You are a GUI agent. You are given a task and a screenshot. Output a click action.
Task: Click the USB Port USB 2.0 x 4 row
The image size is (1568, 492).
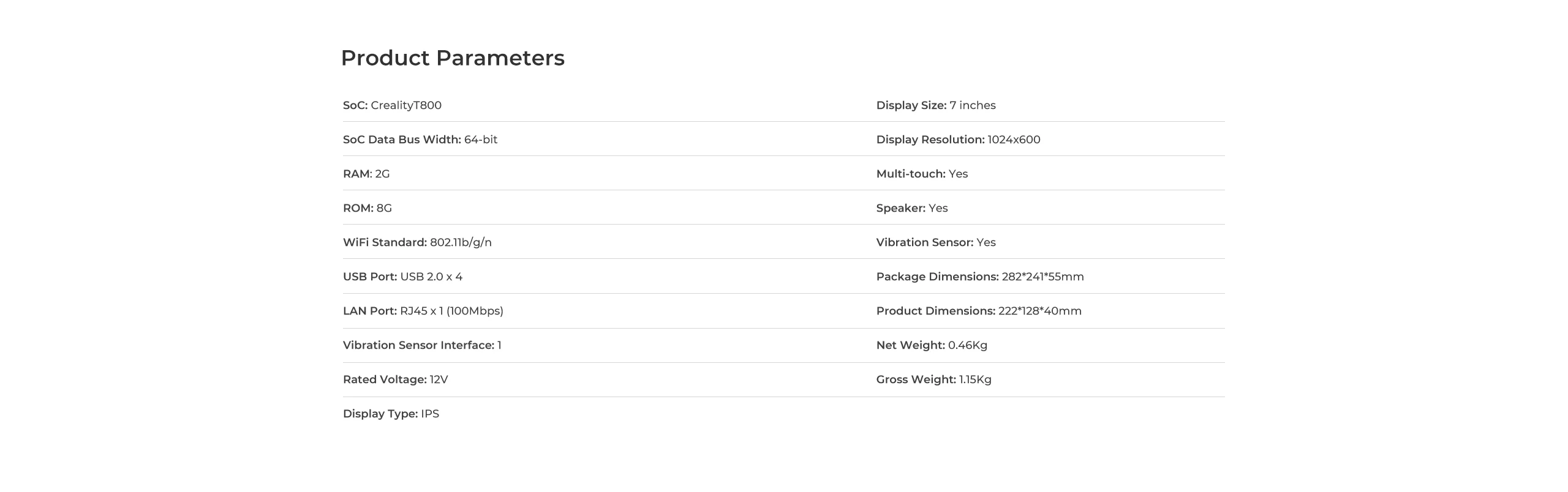[402, 277]
